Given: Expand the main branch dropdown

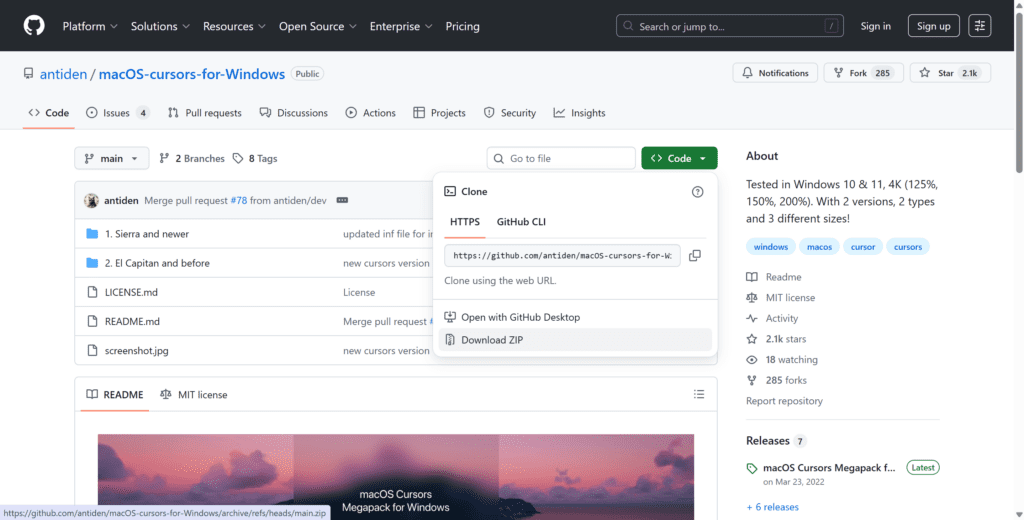Looking at the screenshot, I should tap(112, 158).
